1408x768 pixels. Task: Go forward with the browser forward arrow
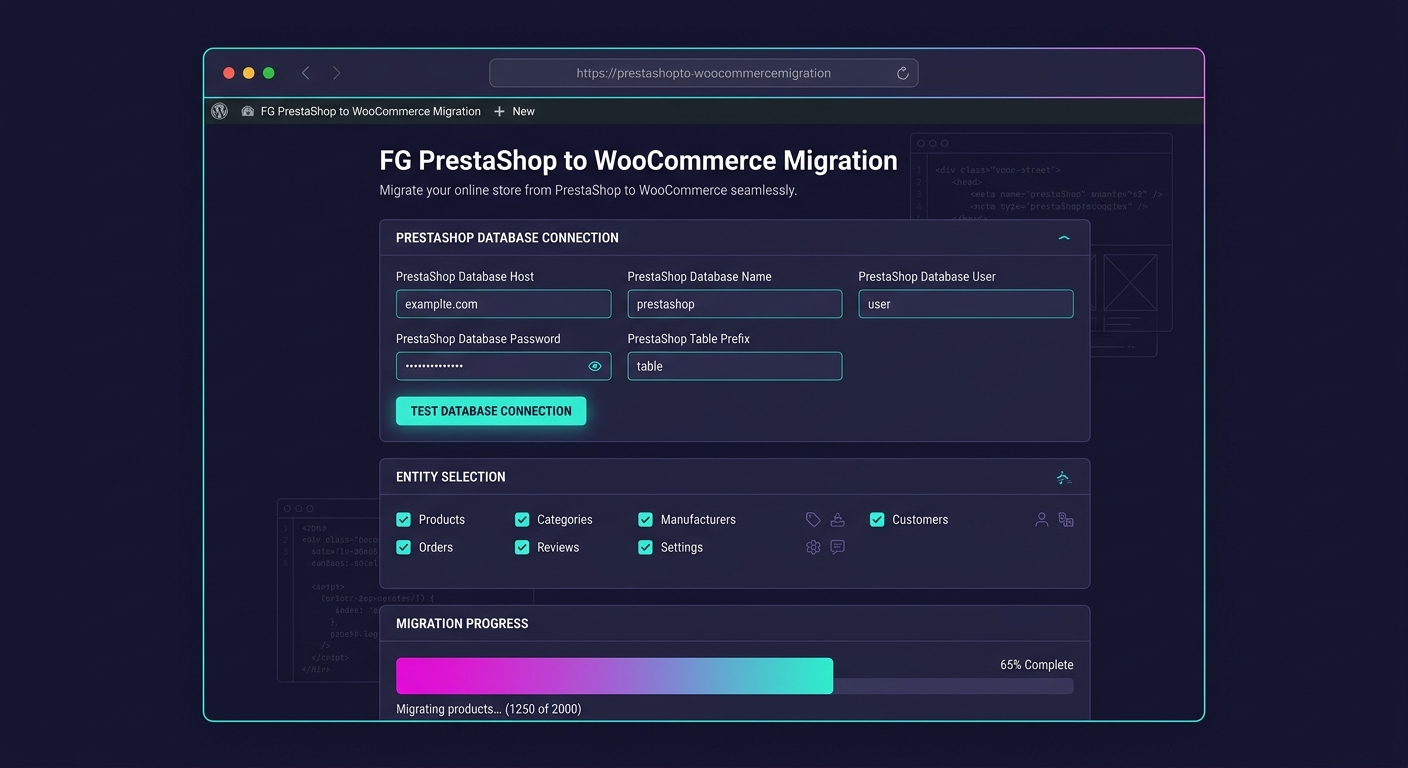[337, 73]
